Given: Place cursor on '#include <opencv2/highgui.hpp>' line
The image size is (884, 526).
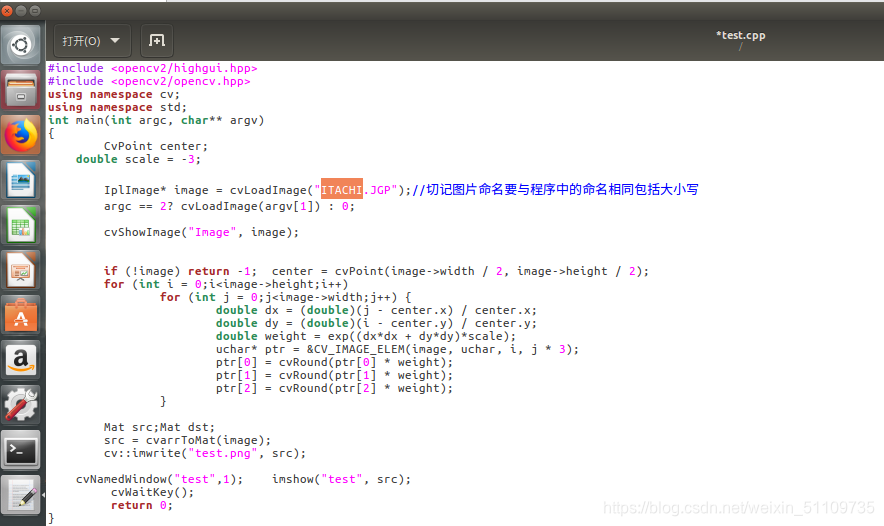Looking at the screenshot, I should (152, 68).
